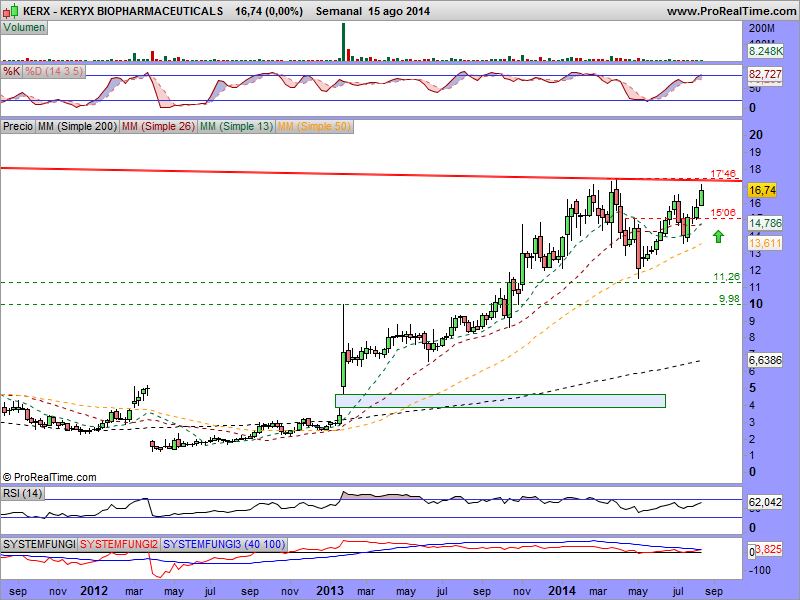Open the RSI (14) indicator label
The width and height of the screenshot is (800, 600).
click(x=22, y=493)
